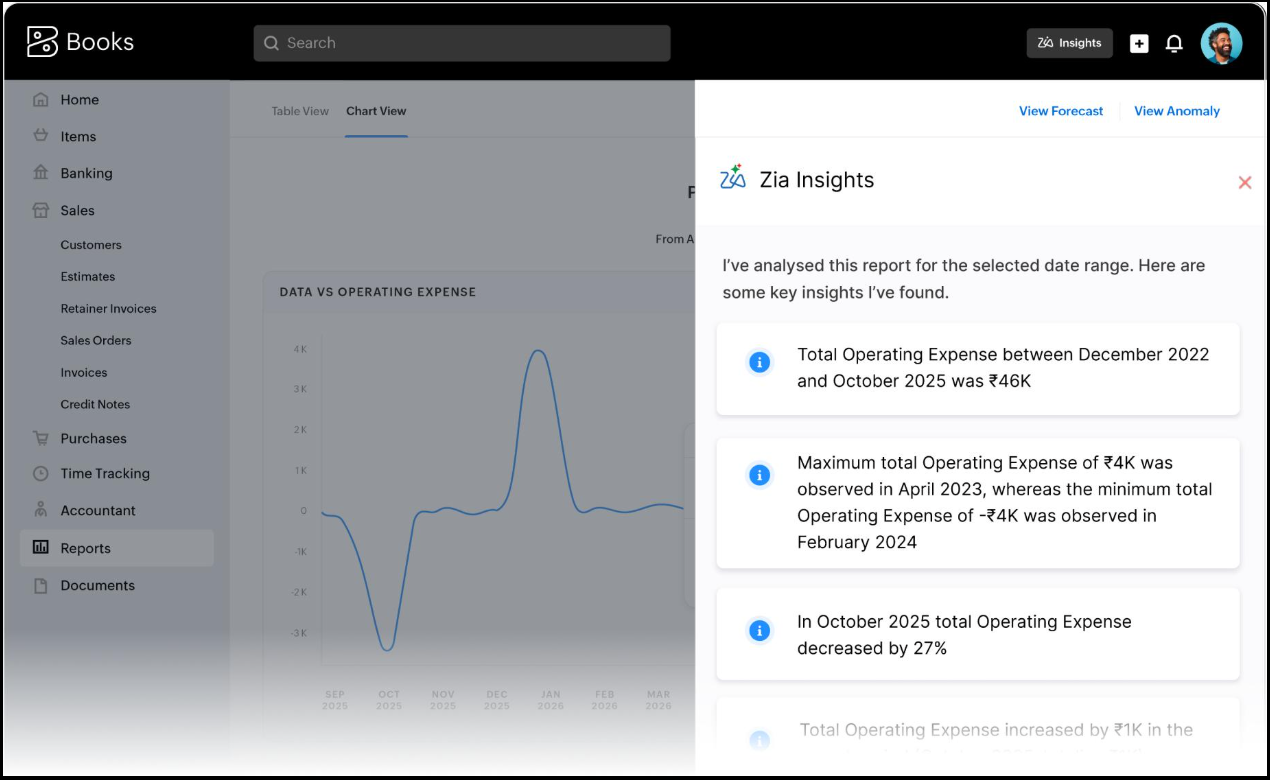
Task: Collapse the Sales section
Action: (x=77, y=211)
